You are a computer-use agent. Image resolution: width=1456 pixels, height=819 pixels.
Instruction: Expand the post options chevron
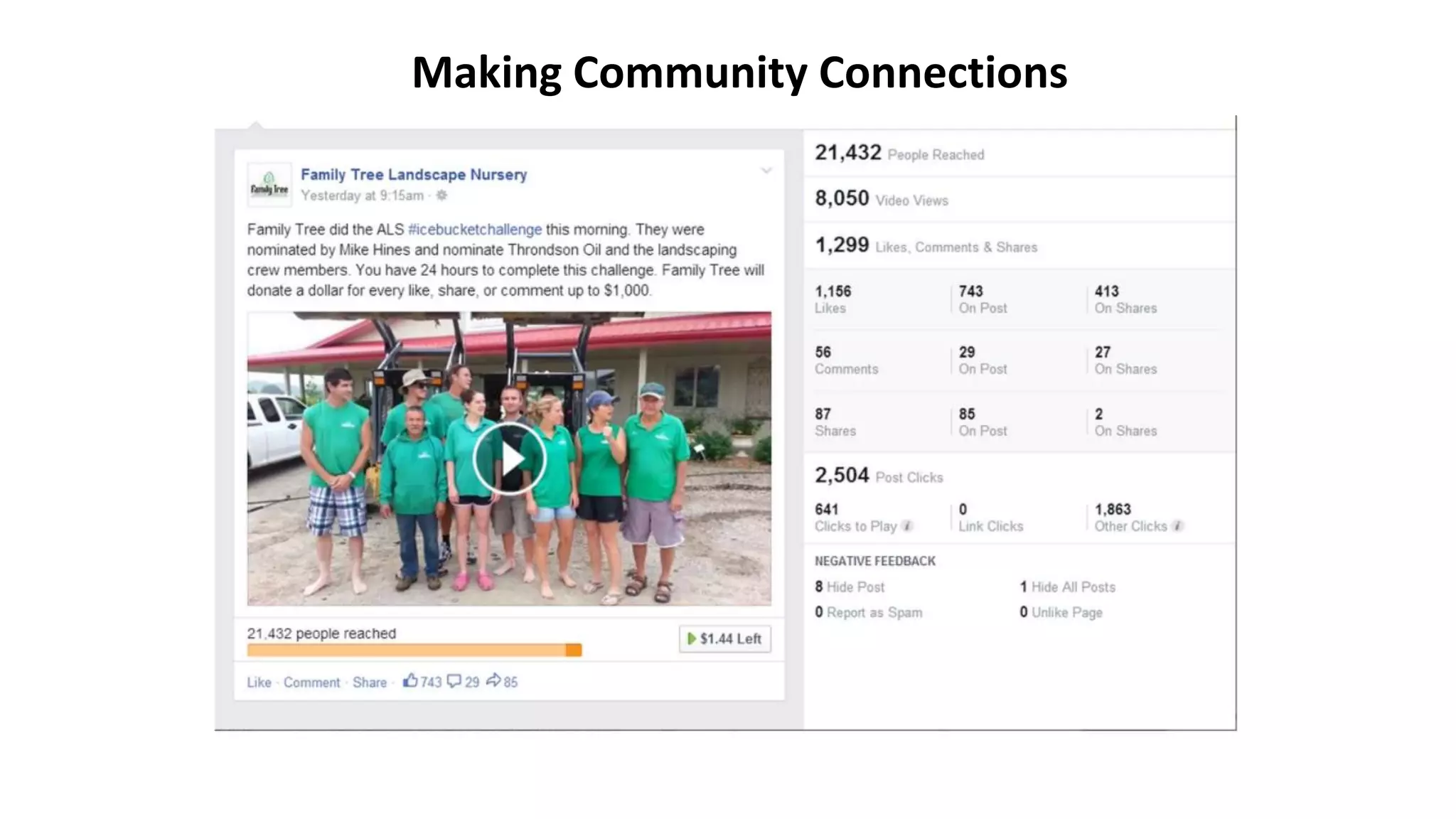pos(766,171)
